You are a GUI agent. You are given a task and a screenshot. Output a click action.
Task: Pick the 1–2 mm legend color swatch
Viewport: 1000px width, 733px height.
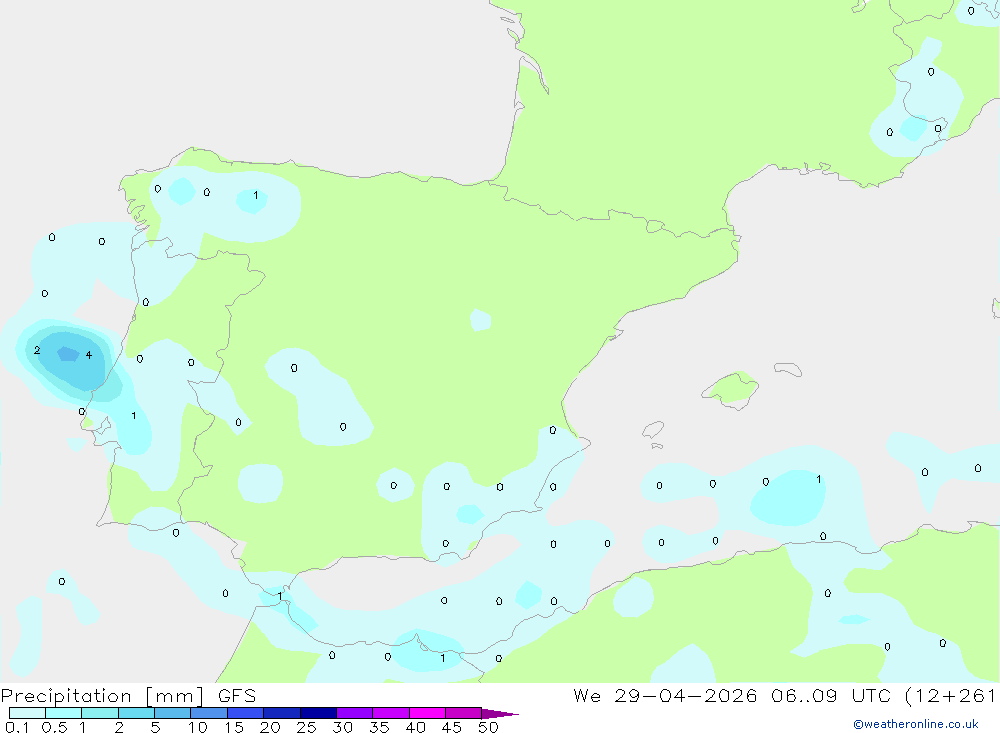click(100, 713)
